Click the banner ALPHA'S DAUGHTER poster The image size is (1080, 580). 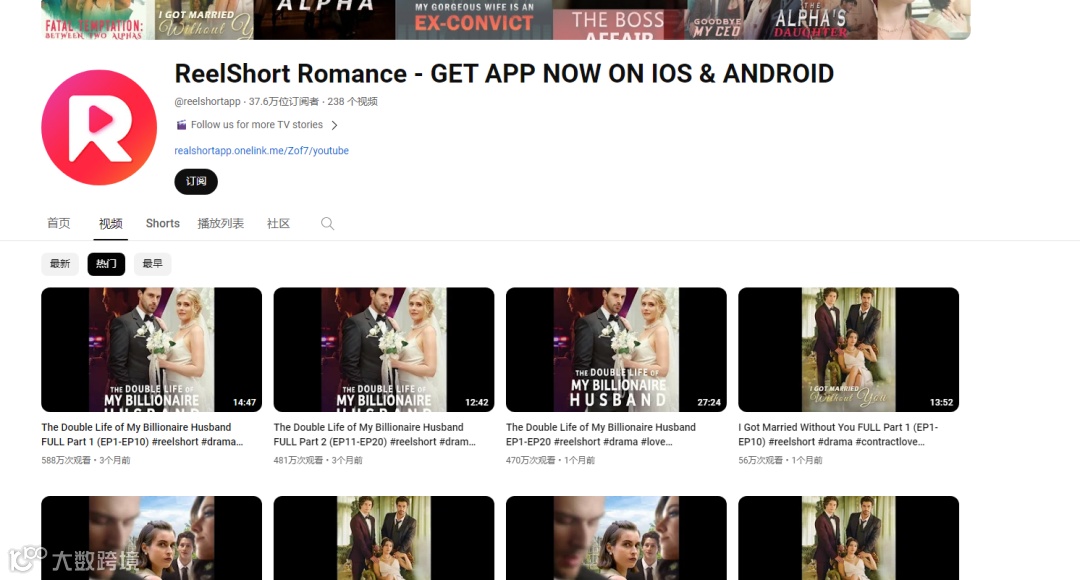click(x=810, y=19)
